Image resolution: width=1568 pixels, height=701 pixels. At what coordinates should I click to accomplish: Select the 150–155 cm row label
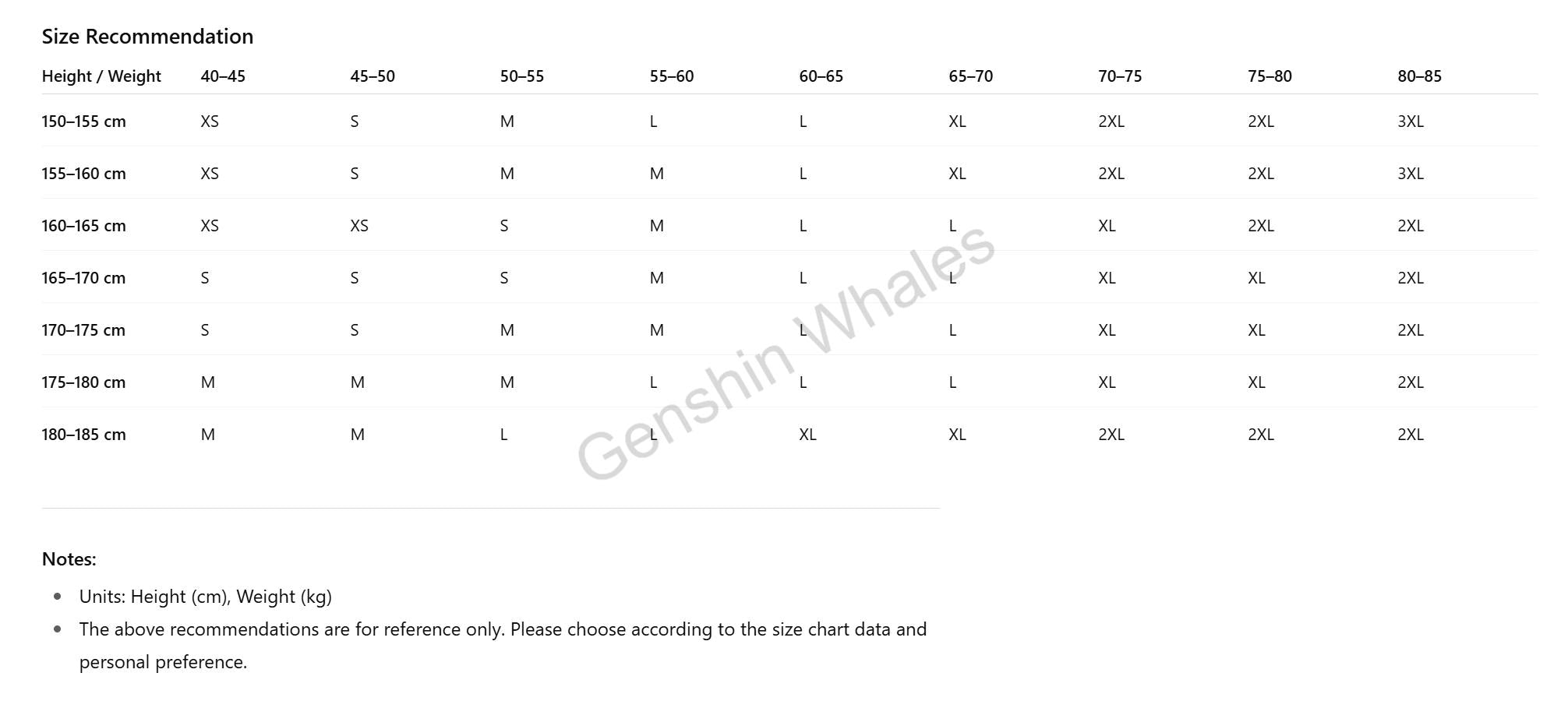tap(83, 122)
